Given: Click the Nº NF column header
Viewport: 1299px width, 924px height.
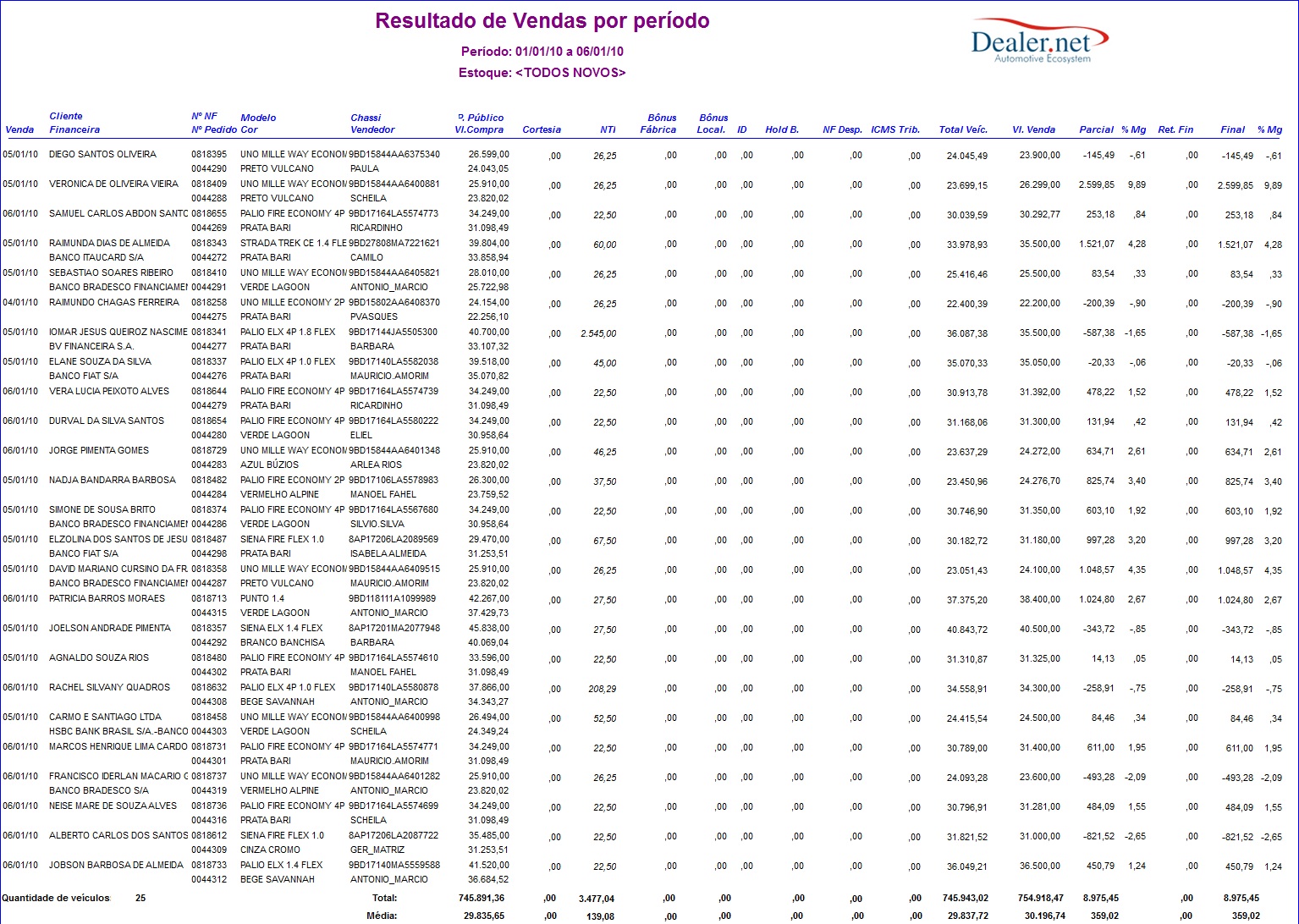Looking at the screenshot, I should pyautogui.click(x=204, y=117).
